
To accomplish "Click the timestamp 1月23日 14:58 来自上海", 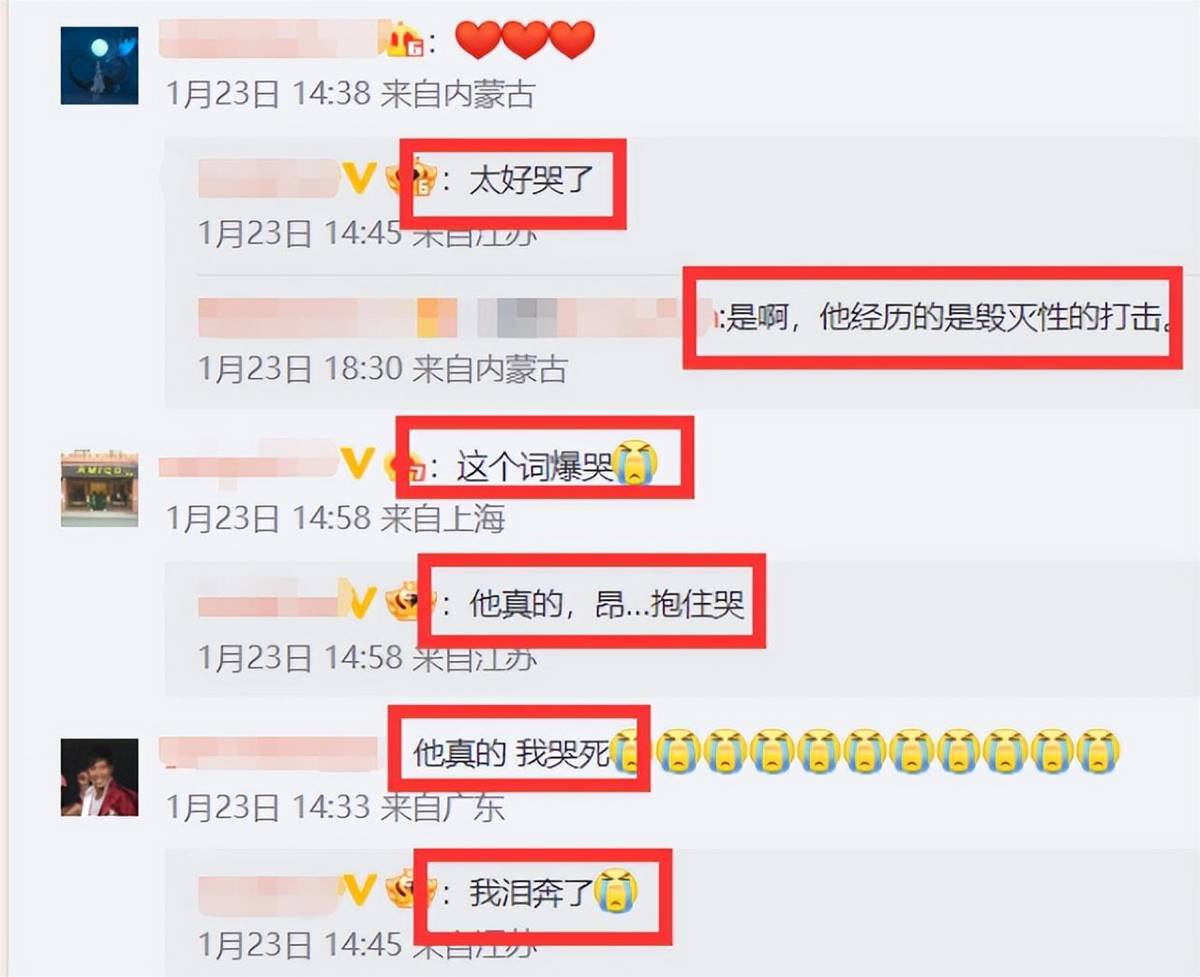I will (x=336, y=518).
